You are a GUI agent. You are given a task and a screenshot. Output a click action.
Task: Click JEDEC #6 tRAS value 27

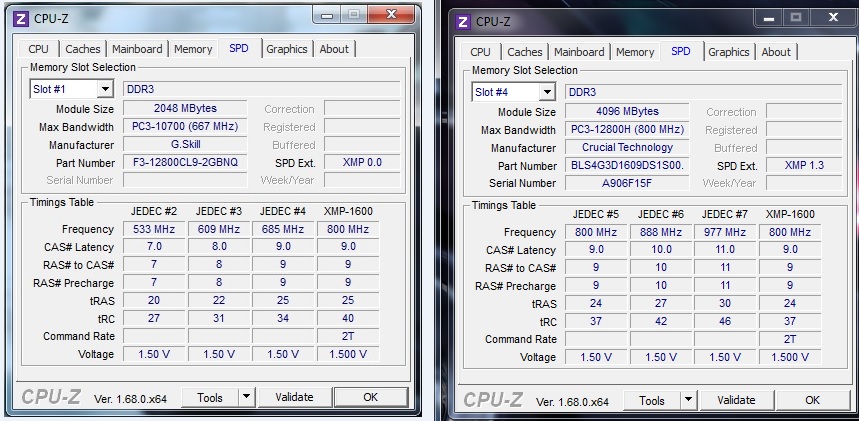pyautogui.click(x=661, y=304)
